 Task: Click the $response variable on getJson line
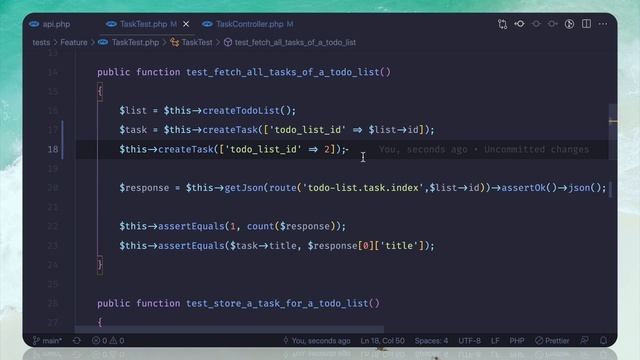click(x=144, y=188)
